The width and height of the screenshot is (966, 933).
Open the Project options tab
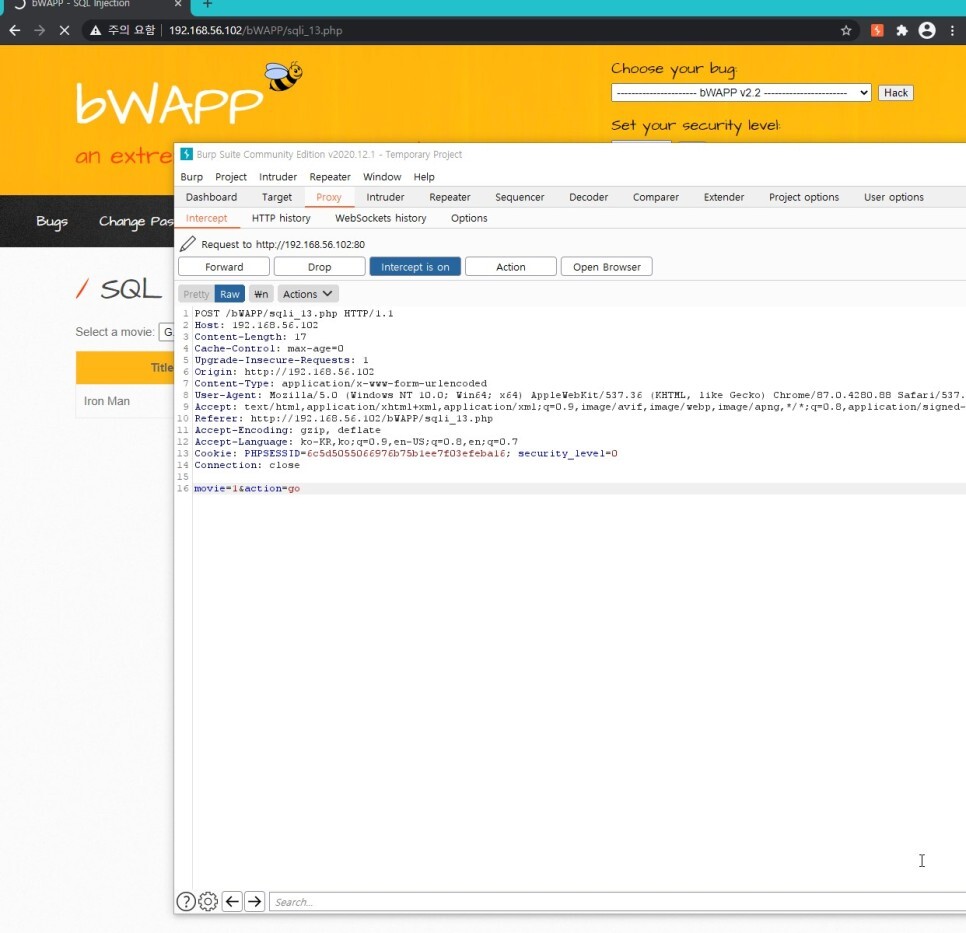[x=803, y=197]
